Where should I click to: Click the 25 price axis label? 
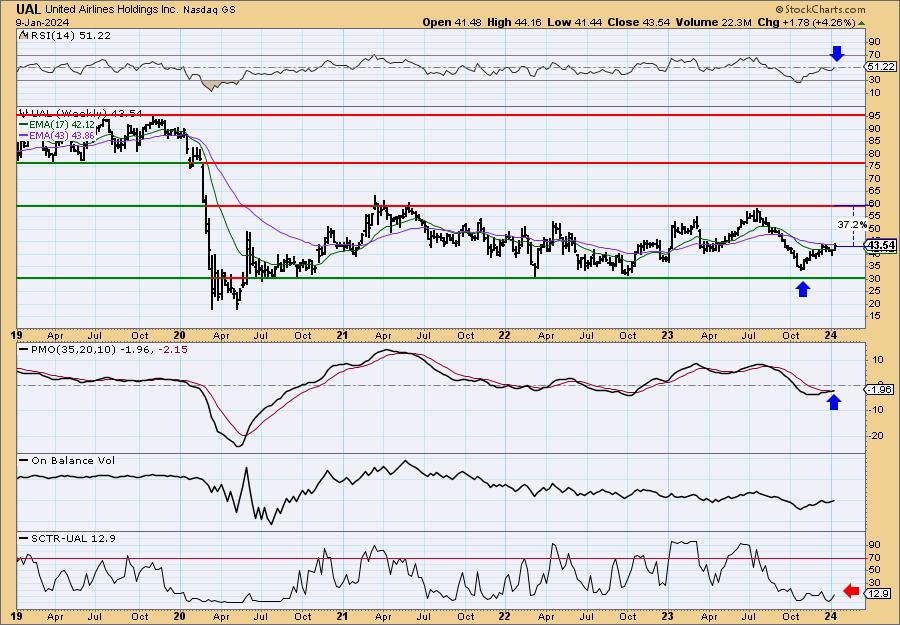(874, 291)
